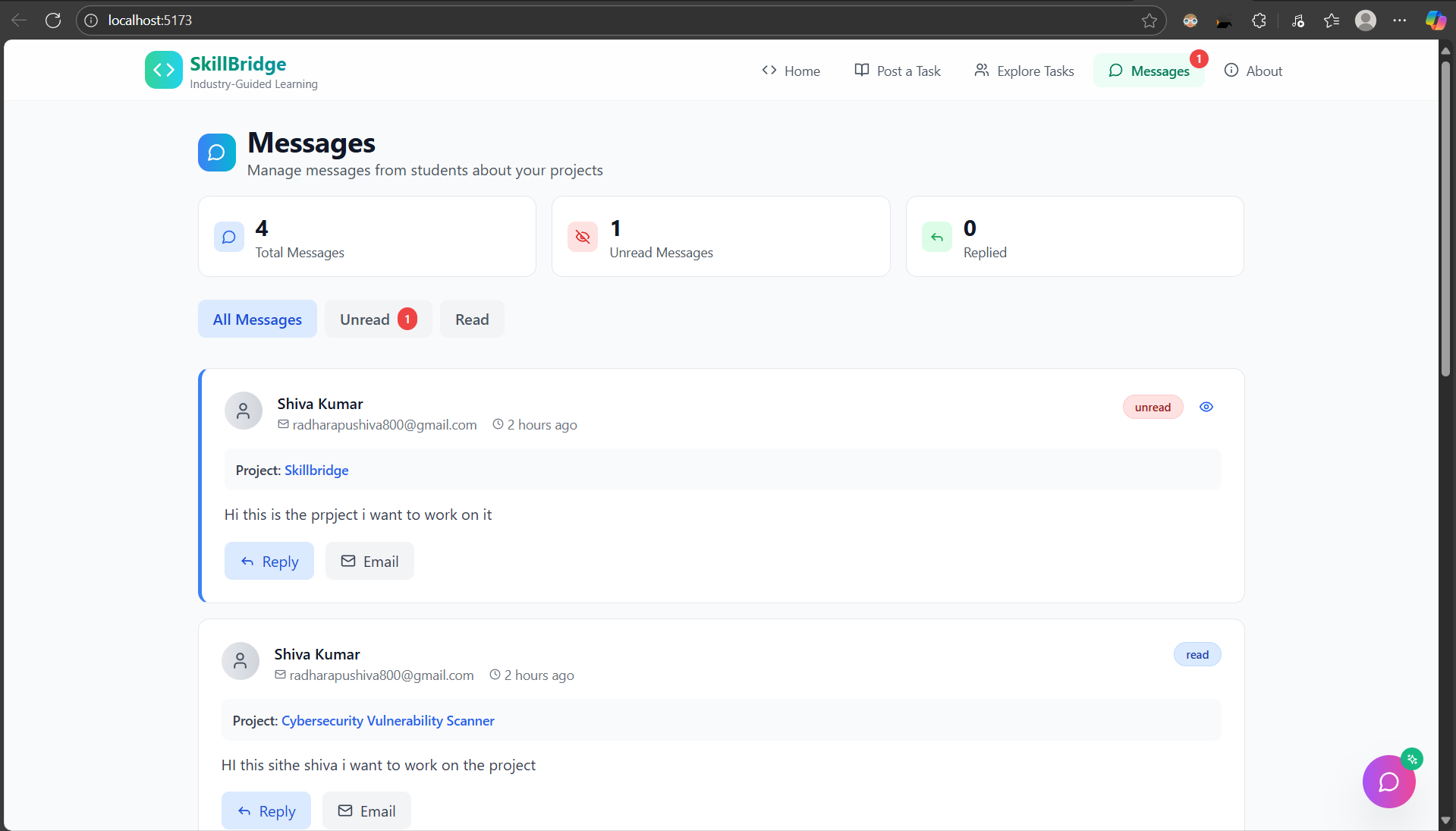Viewport: 1456px width, 831px height.
Task: Click the eye-off icon on Unread Messages card
Action: 582,236
